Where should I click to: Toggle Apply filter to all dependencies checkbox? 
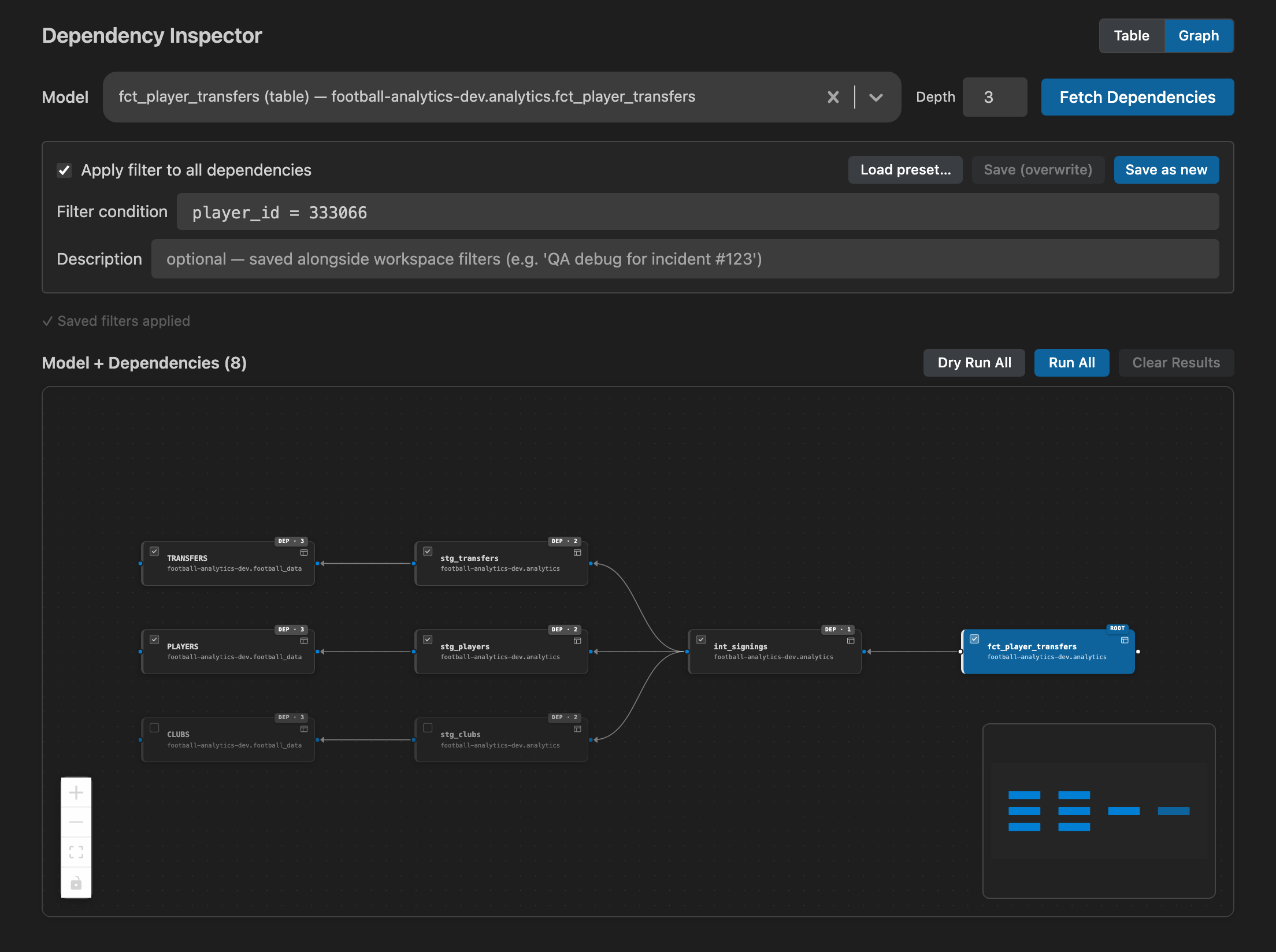point(64,170)
